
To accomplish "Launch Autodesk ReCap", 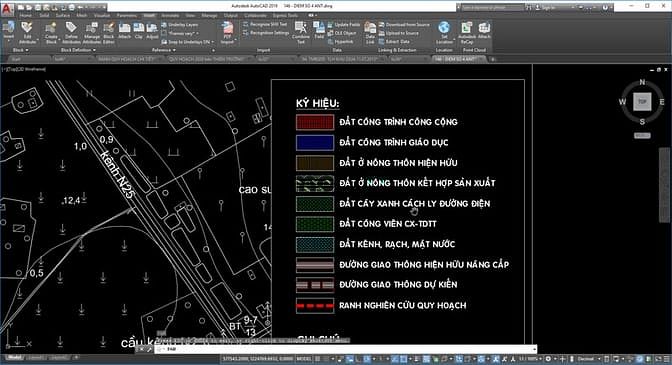I will coord(467,33).
